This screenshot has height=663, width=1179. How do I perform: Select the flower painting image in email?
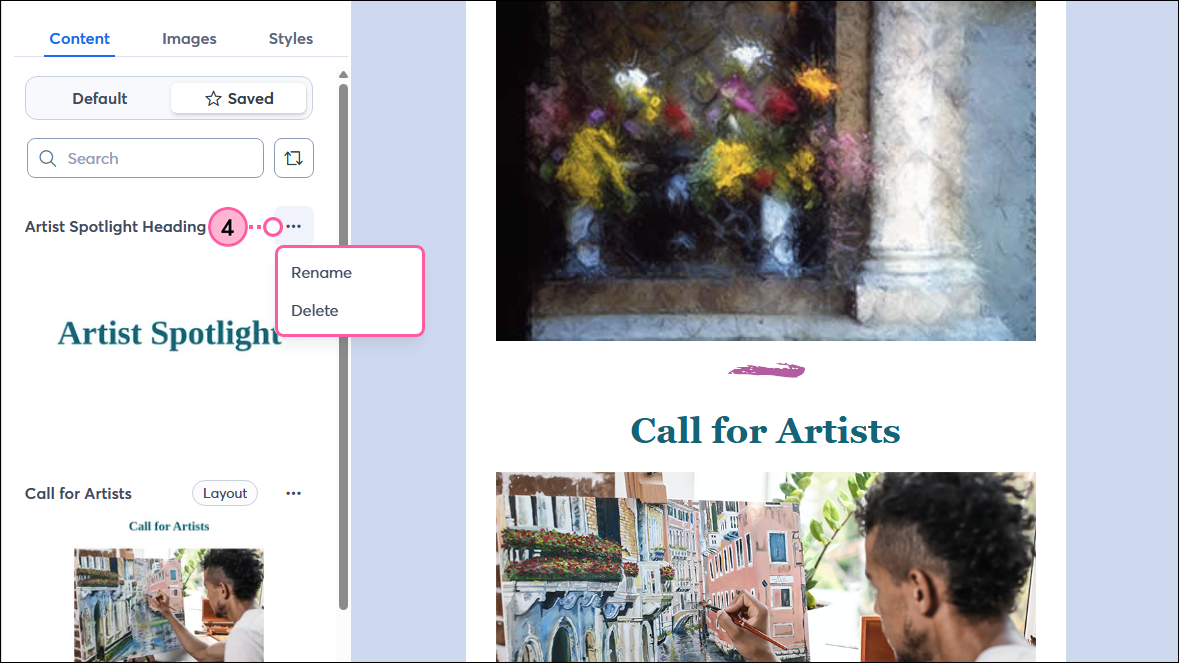[765, 171]
